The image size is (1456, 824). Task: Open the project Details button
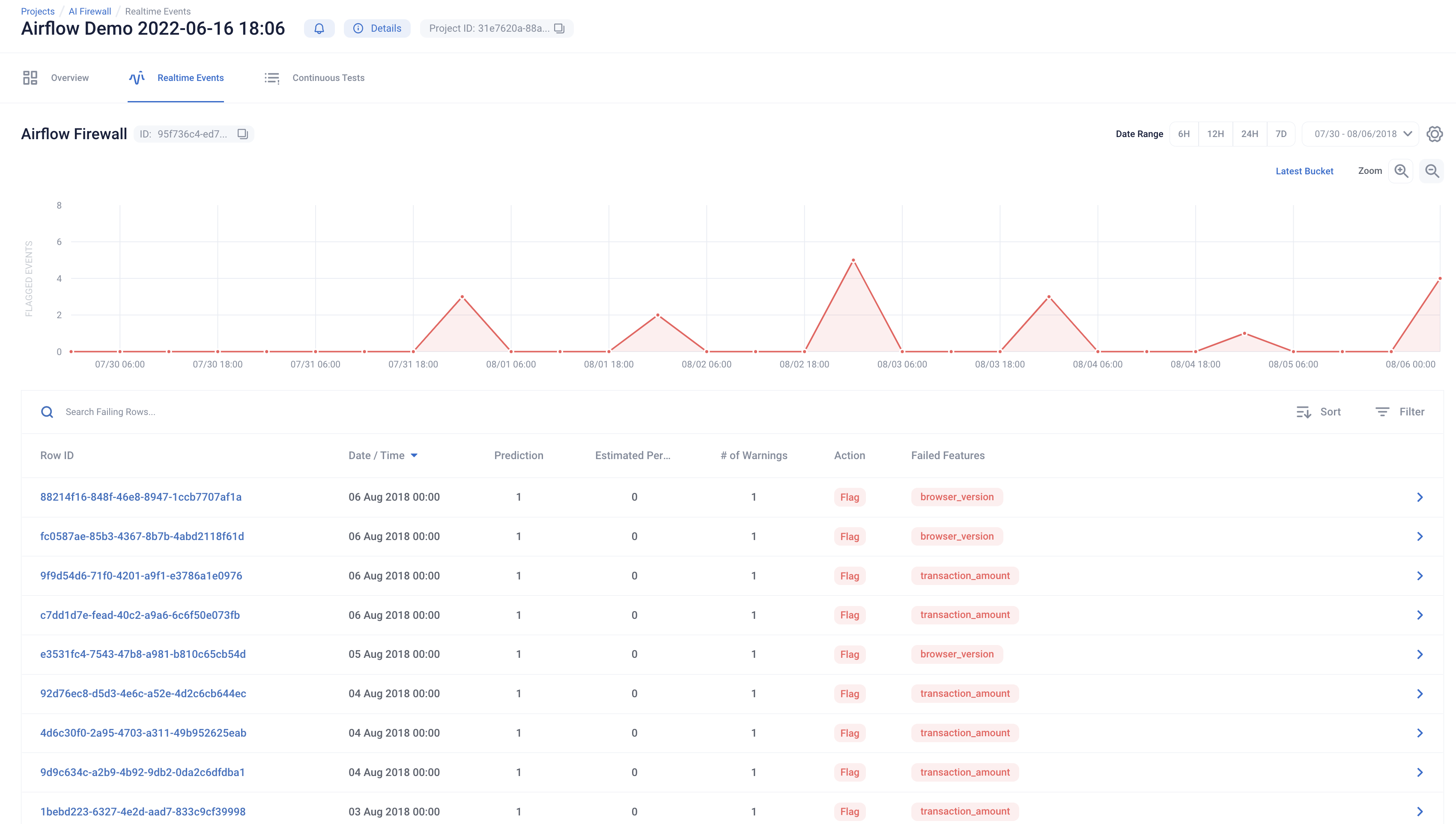[377, 28]
